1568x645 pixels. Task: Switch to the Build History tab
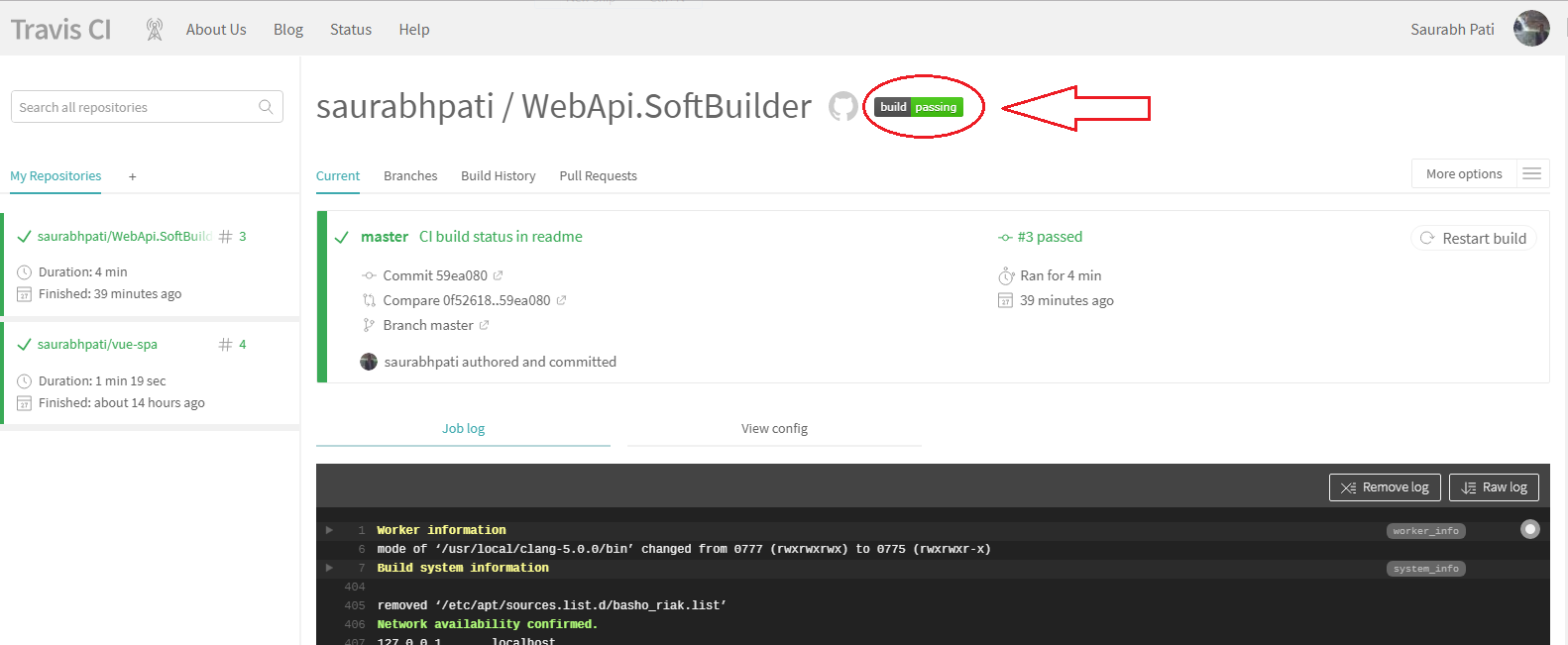[x=498, y=176]
